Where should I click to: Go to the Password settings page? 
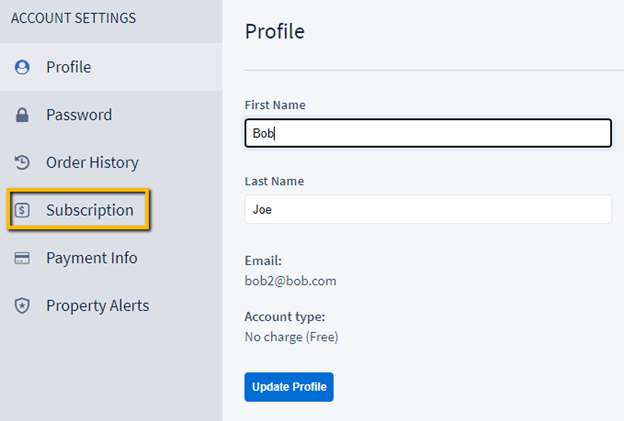tap(78, 115)
